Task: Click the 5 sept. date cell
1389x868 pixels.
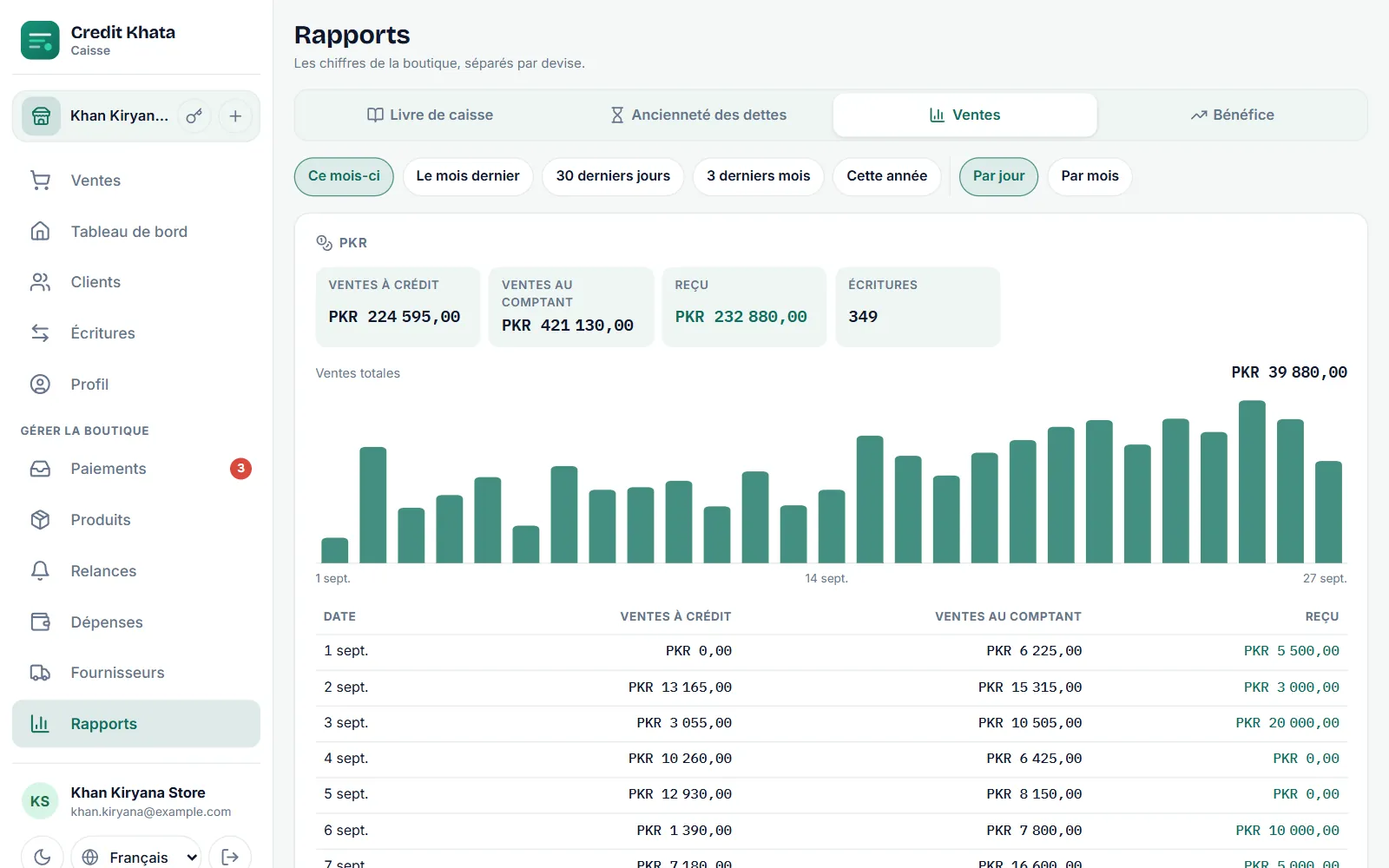Action: (x=346, y=794)
